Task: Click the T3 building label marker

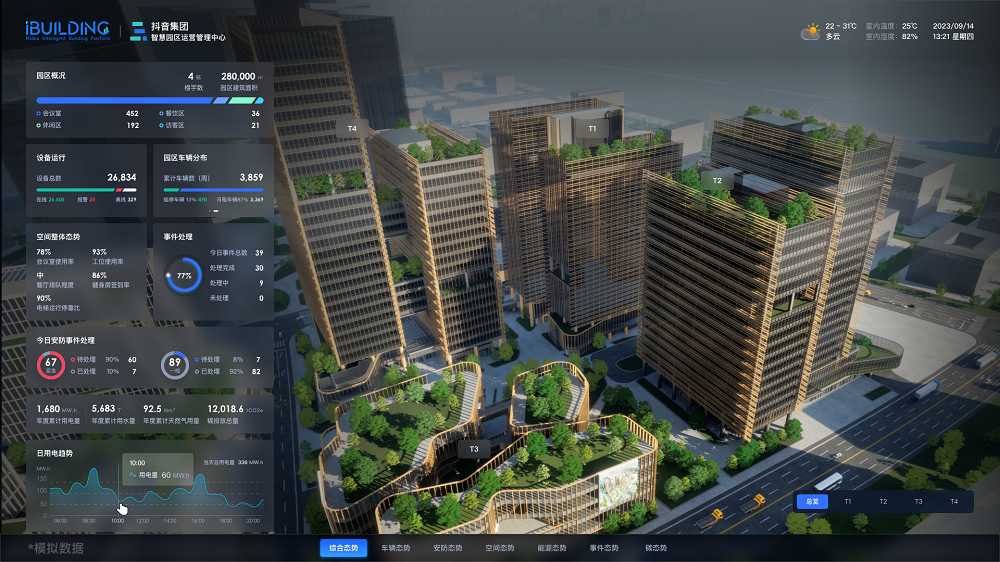Action: (x=474, y=449)
